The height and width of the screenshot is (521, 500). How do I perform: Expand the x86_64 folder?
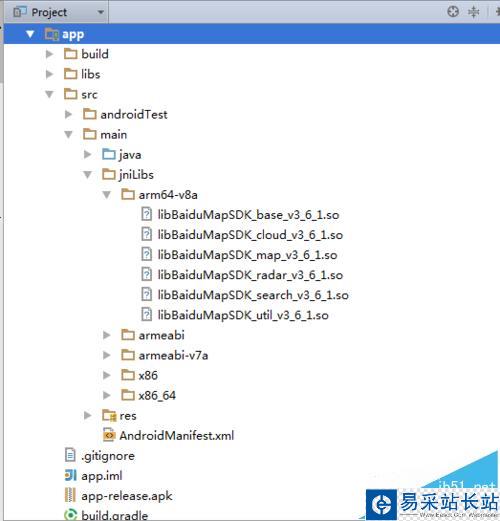pos(107,395)
